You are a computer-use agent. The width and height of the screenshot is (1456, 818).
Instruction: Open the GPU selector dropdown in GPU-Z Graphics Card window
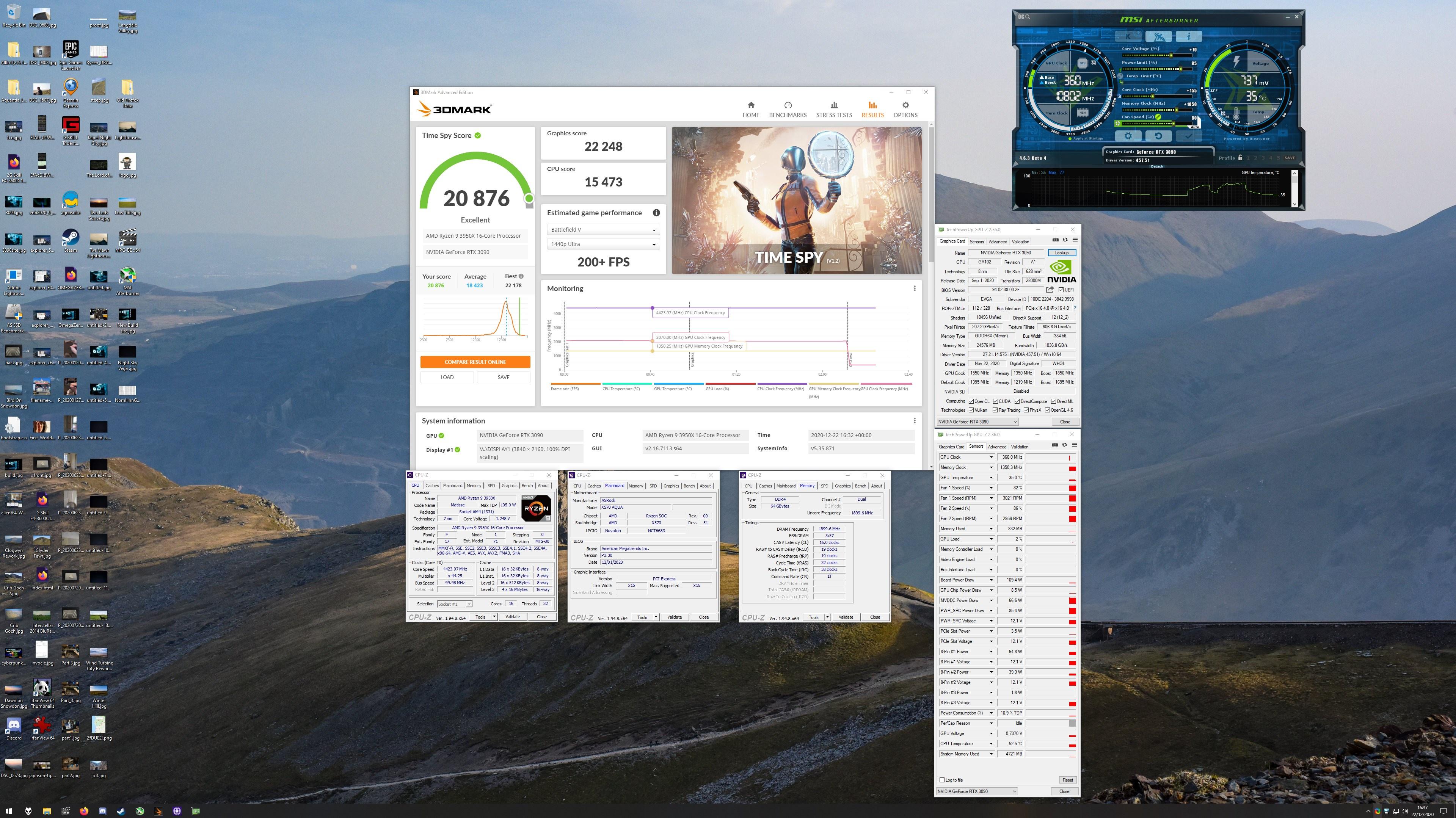coord(977,422)
